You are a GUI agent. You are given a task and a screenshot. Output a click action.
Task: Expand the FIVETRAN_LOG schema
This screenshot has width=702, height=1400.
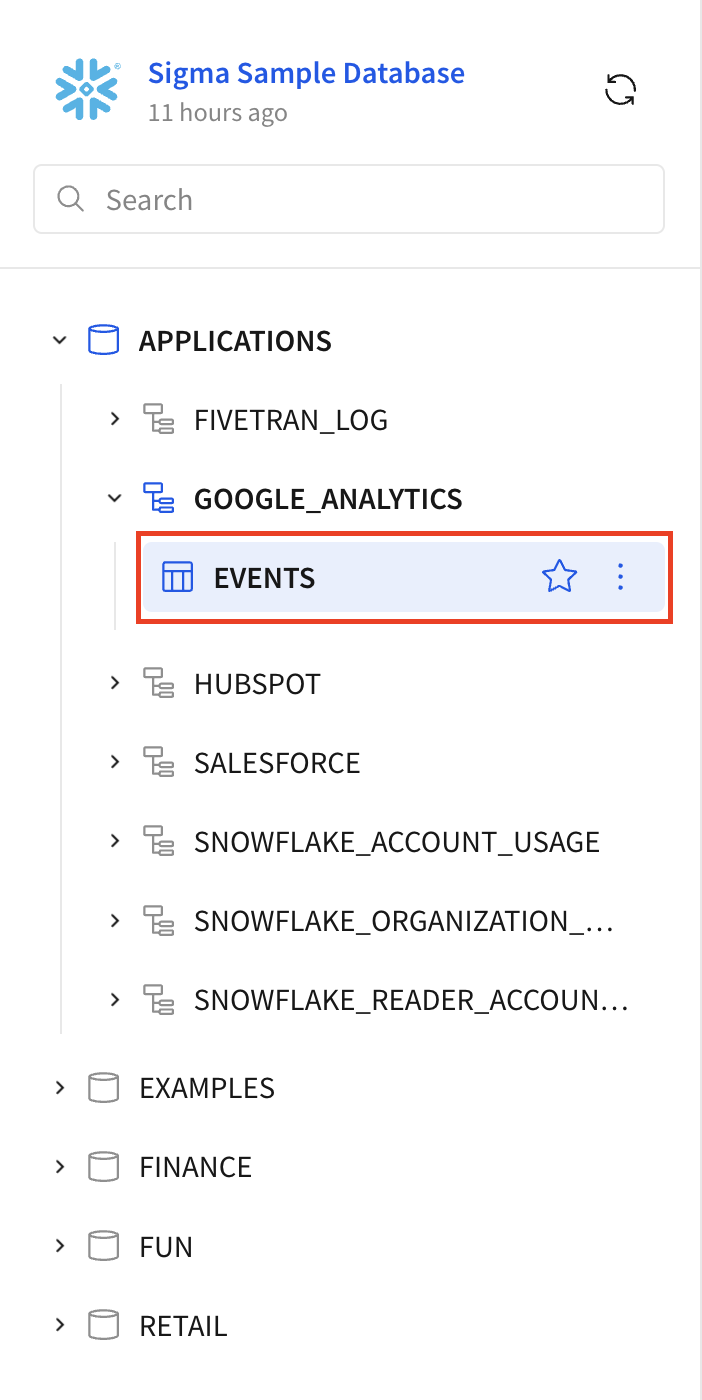click(x=115, y=419)
